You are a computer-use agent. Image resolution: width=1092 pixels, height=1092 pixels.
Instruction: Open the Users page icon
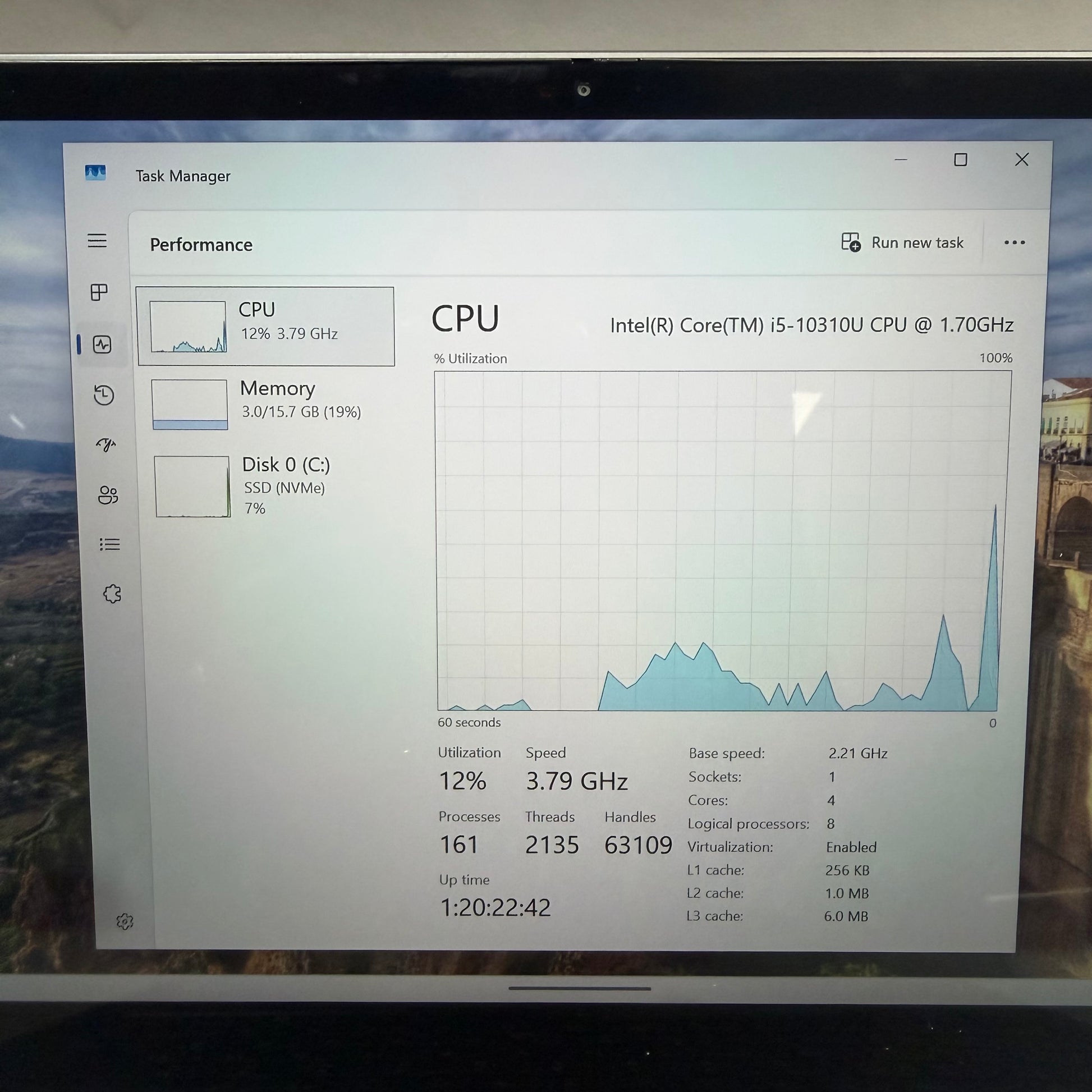coord(107,495)
